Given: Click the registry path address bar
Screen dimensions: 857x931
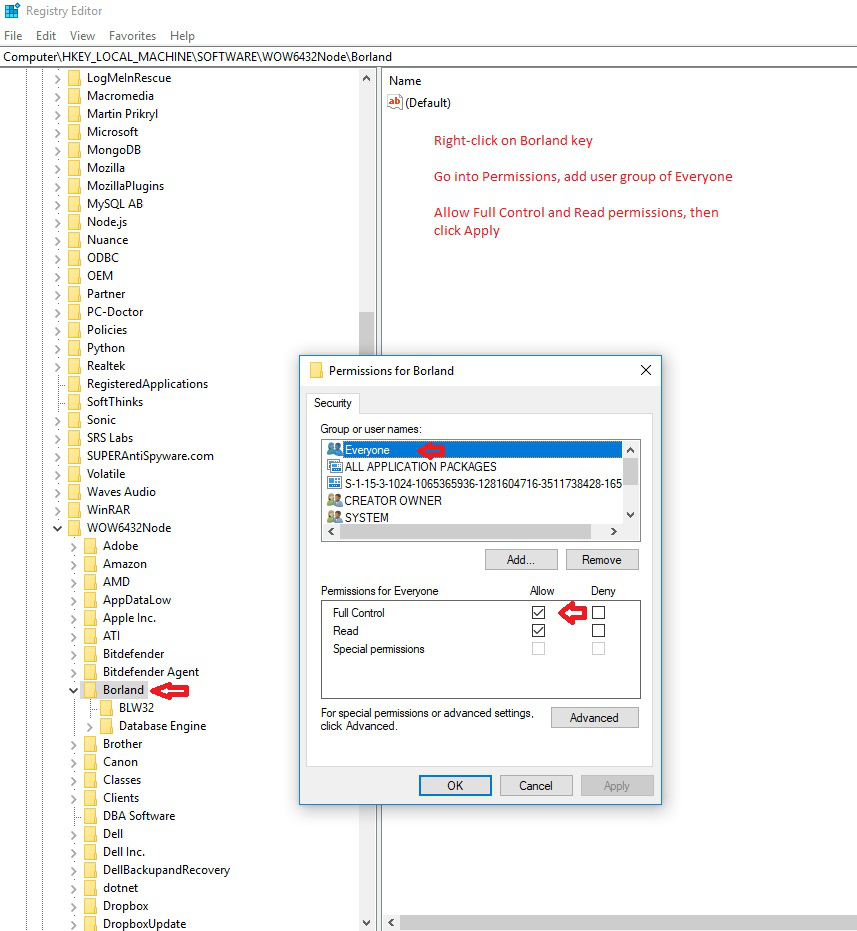Looking at the screenshot, I should tap(428, 56).
